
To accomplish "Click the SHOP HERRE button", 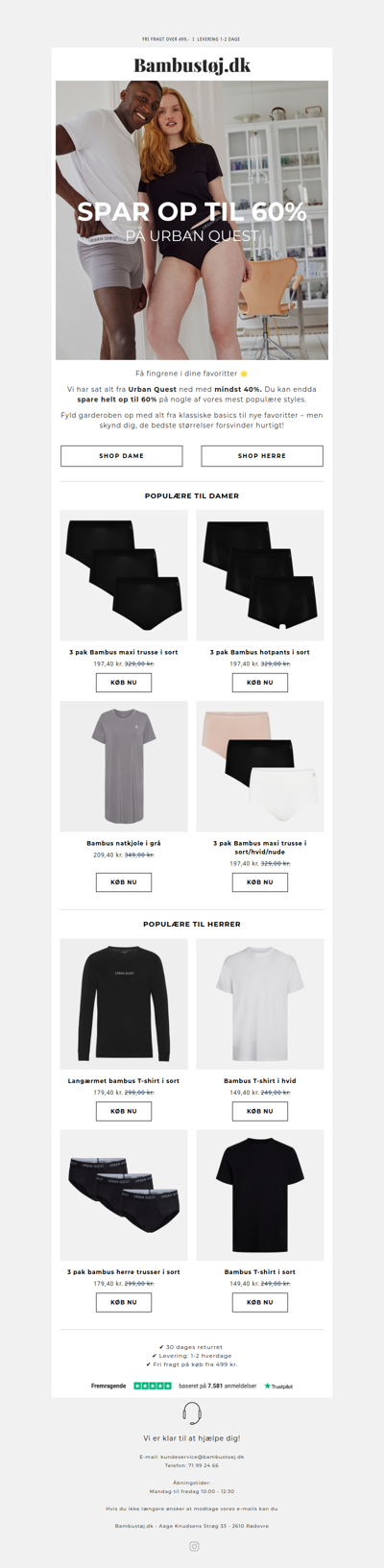I will (262, 455).
